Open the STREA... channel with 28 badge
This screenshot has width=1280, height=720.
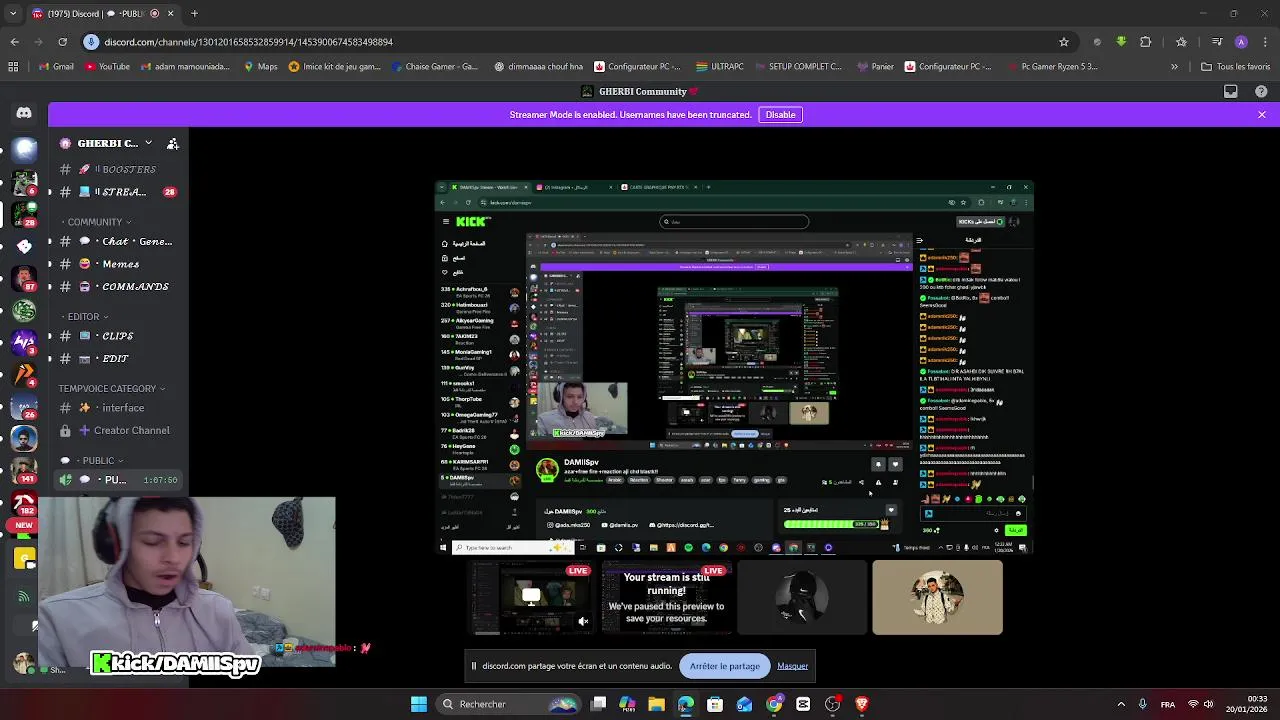point(118,192)
